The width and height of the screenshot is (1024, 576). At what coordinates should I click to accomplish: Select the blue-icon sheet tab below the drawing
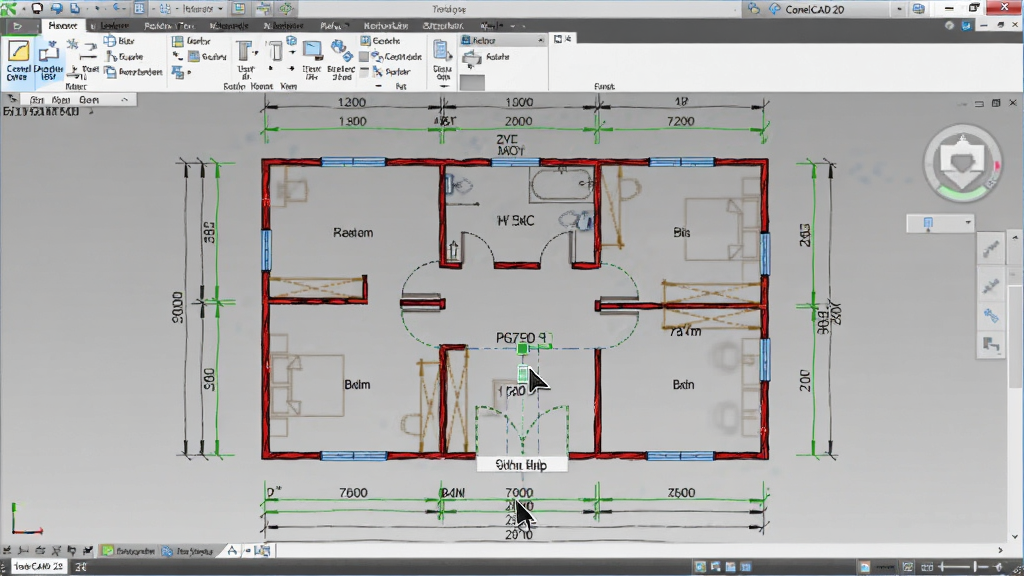tap(187, 551)
